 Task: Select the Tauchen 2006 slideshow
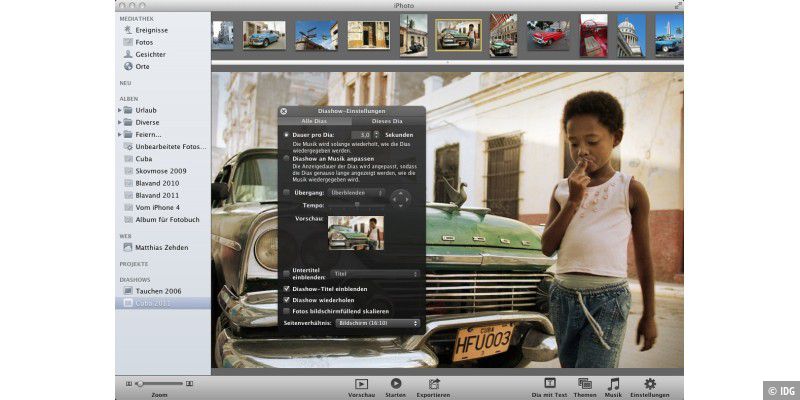pos(159,290)
